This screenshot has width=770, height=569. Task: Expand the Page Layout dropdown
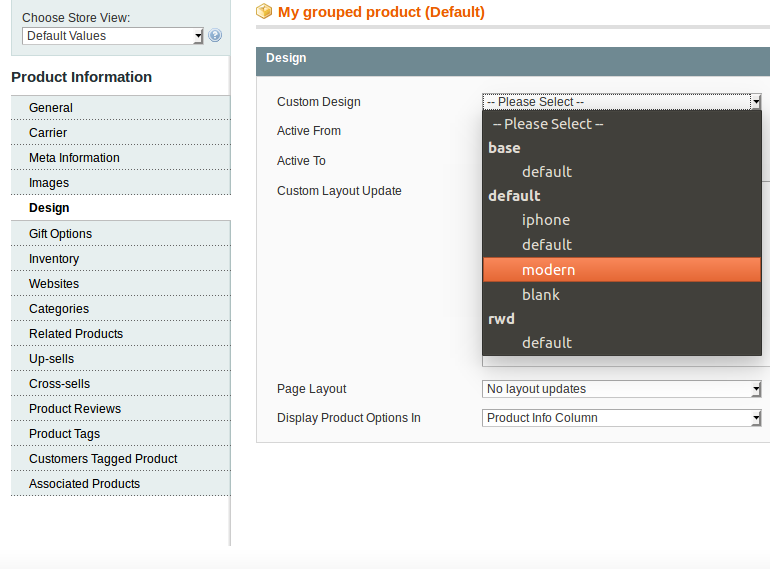coord(622,389)
